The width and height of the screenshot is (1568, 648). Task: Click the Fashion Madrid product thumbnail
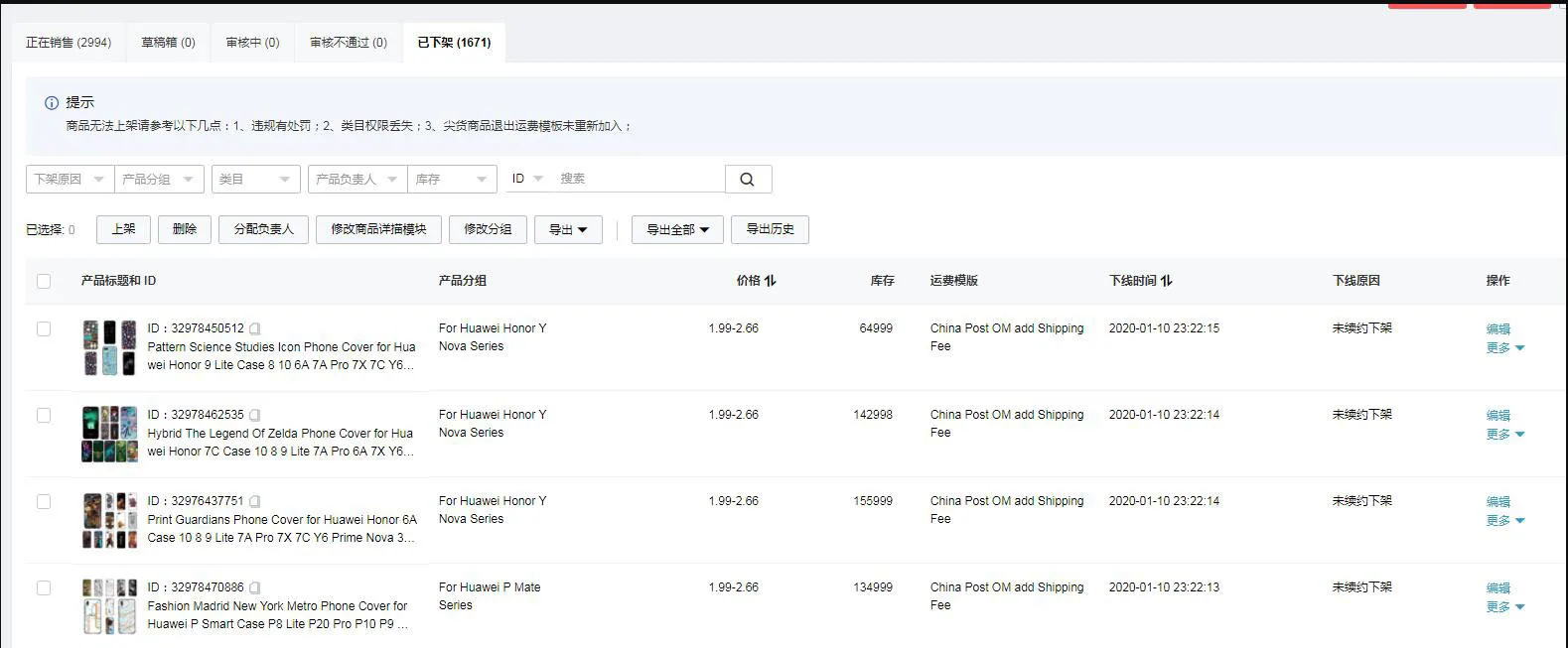[109, 606]
